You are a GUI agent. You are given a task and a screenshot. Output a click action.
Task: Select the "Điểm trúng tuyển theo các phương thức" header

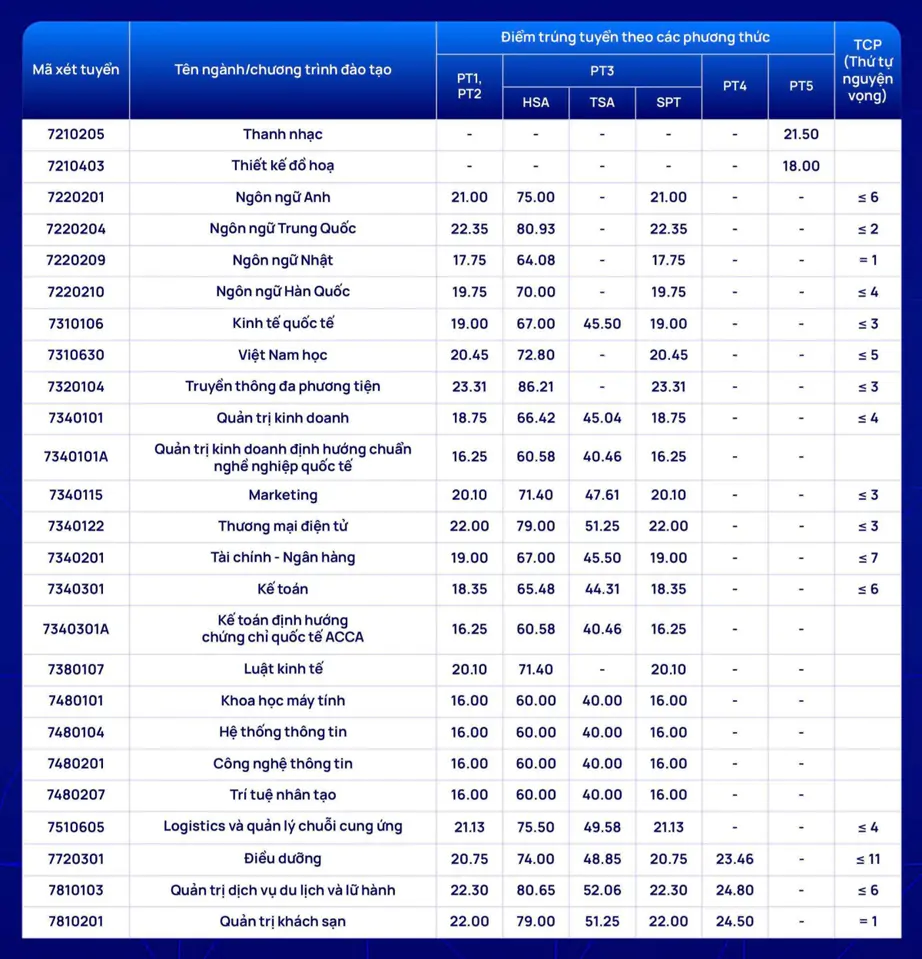635,37
